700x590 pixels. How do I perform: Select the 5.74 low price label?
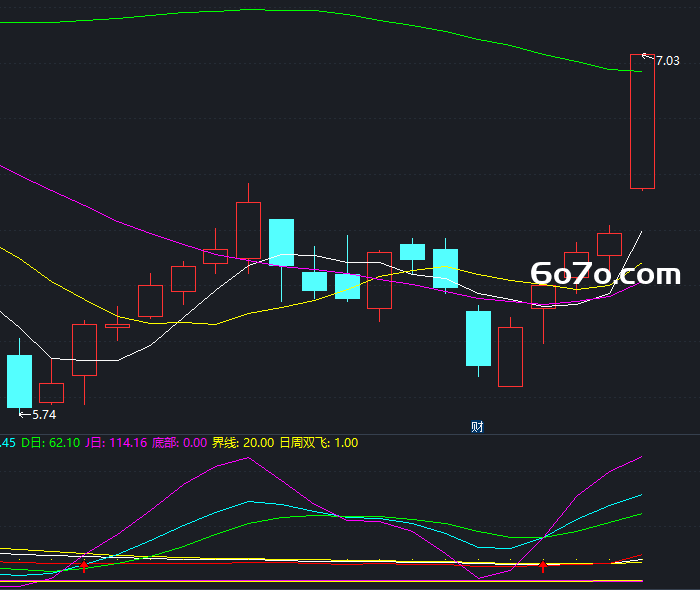[44, 415]
